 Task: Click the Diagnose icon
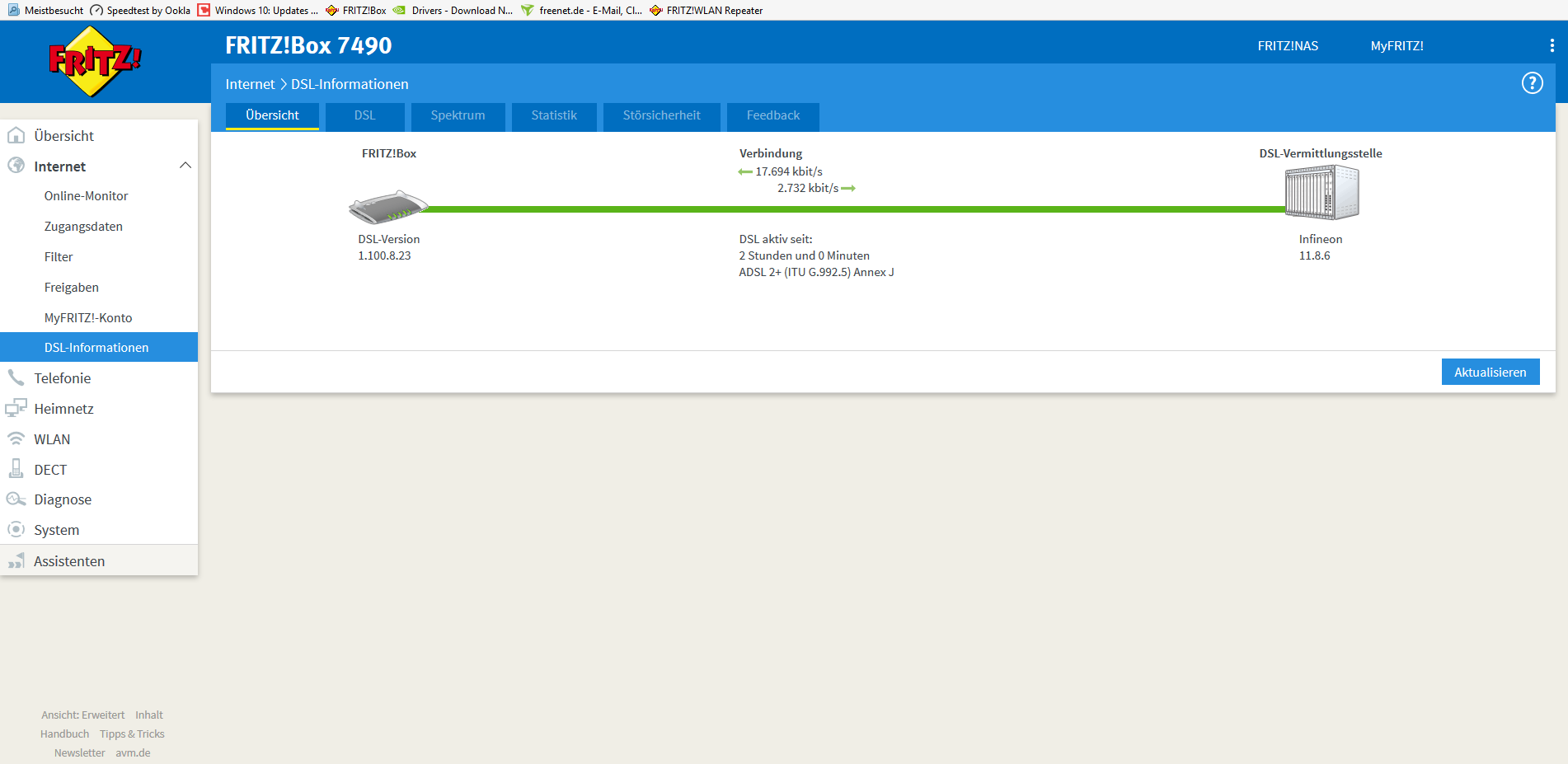coord(16,499)
